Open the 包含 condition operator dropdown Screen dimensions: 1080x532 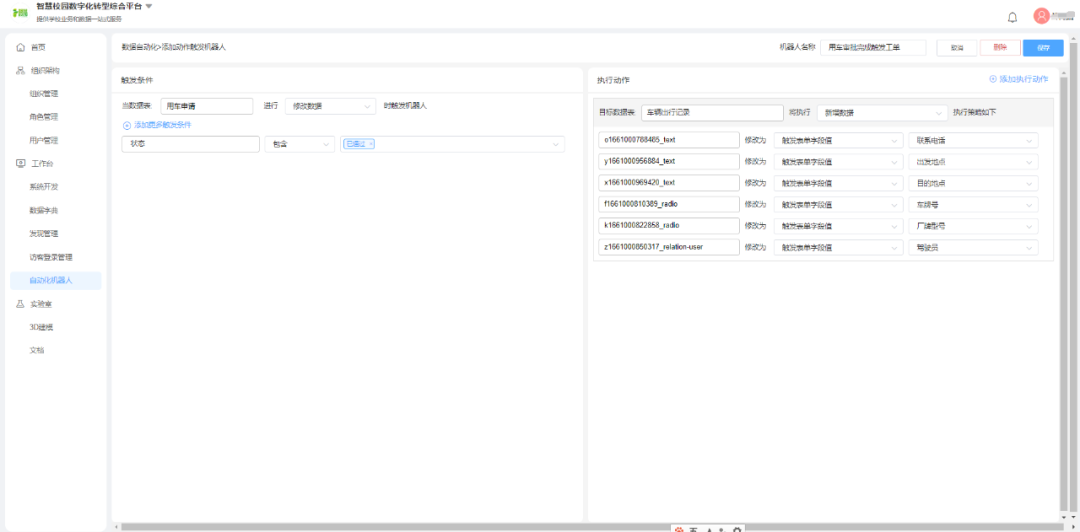click(299, 144)
